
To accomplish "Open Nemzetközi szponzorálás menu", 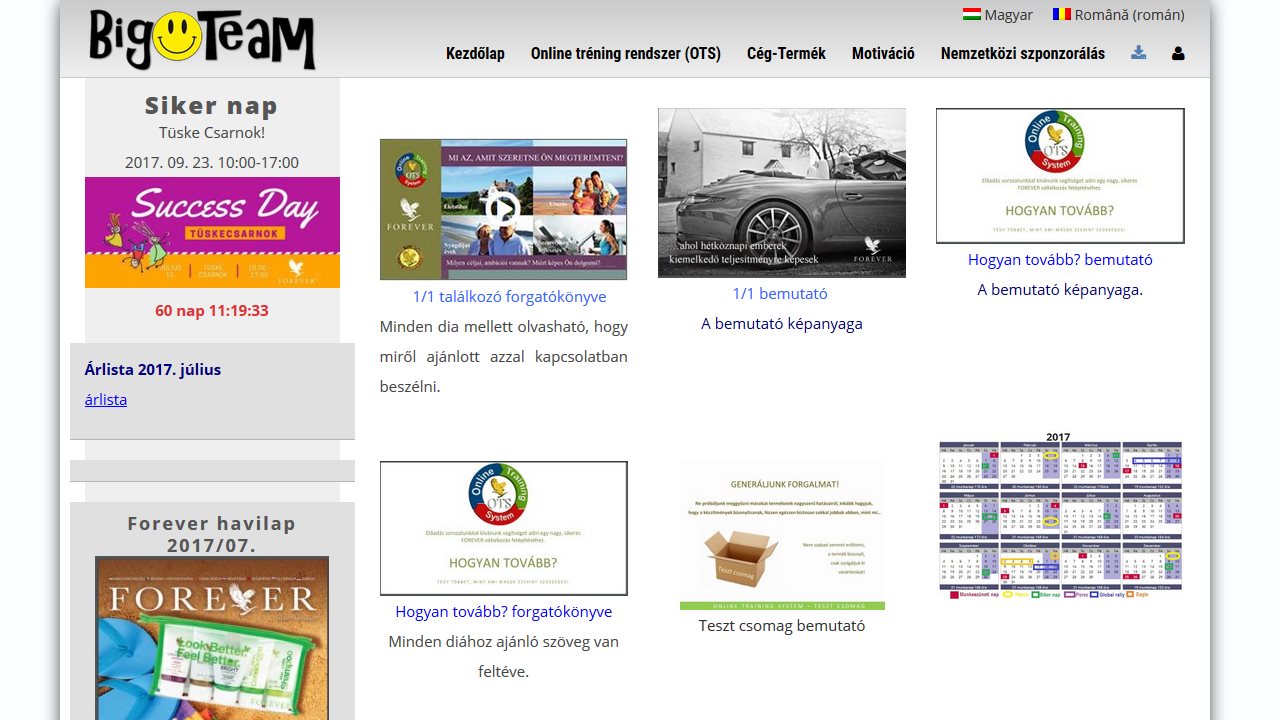I will point(1023,54).
